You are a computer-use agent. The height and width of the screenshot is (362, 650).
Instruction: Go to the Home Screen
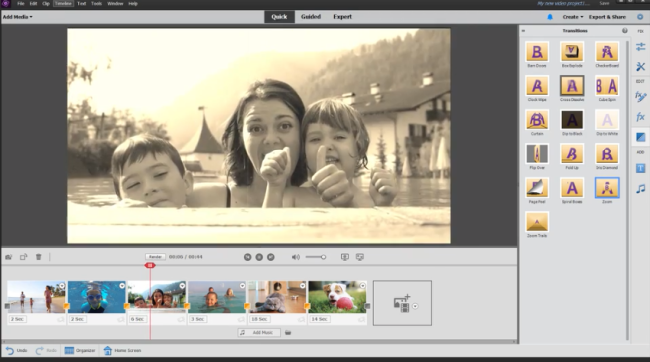point(122,351)
